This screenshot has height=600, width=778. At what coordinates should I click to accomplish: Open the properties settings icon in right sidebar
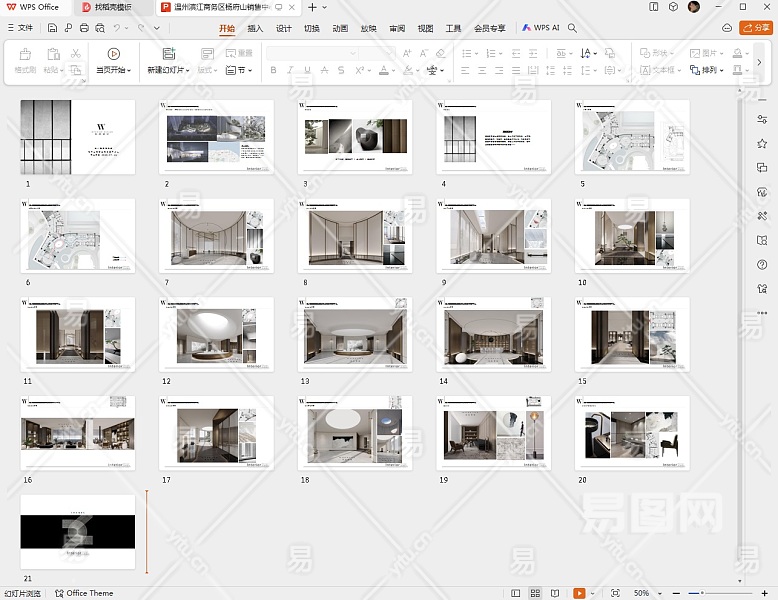click(x=762, y=119)
